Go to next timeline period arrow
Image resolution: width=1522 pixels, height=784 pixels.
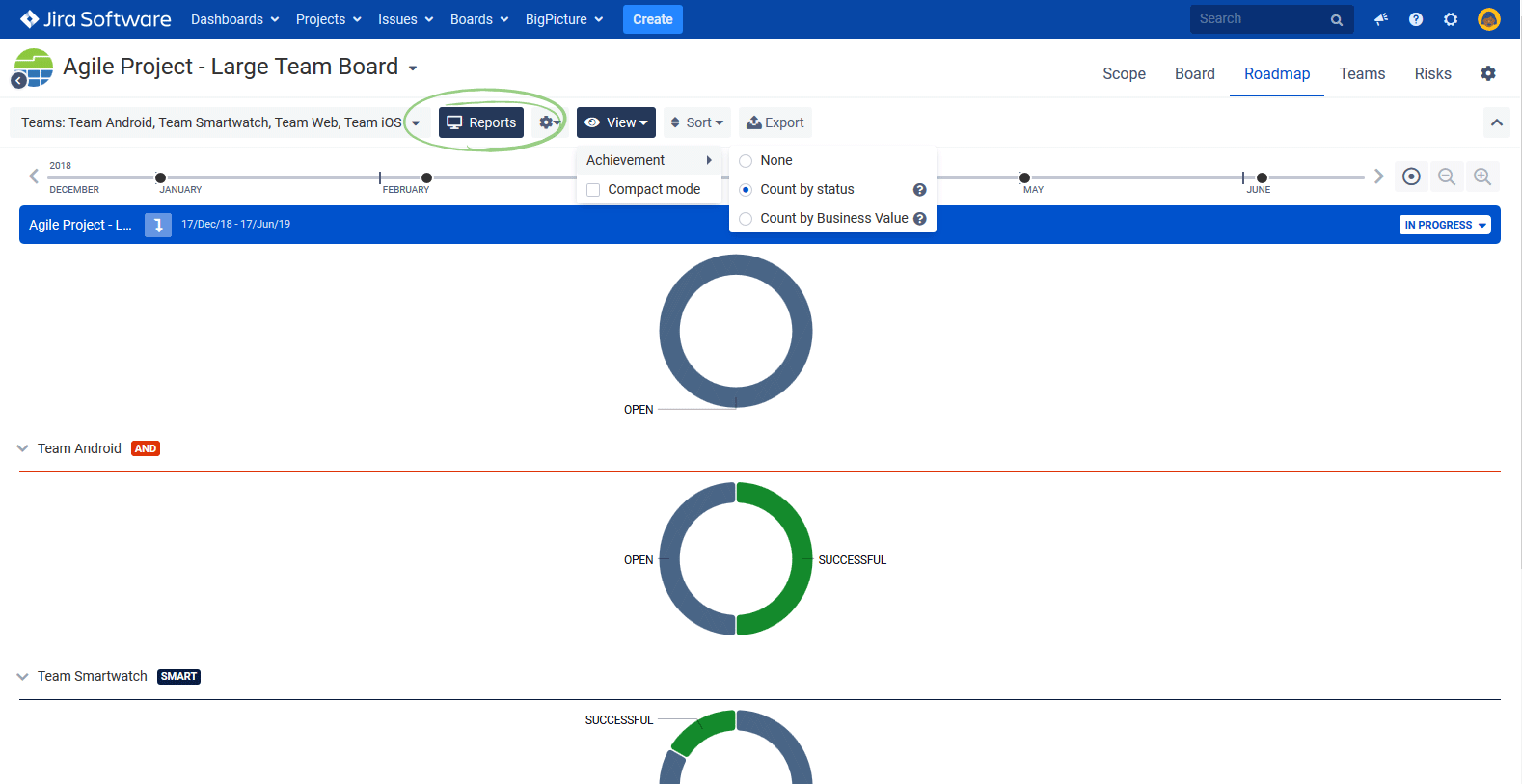(x=1379, y=176)
